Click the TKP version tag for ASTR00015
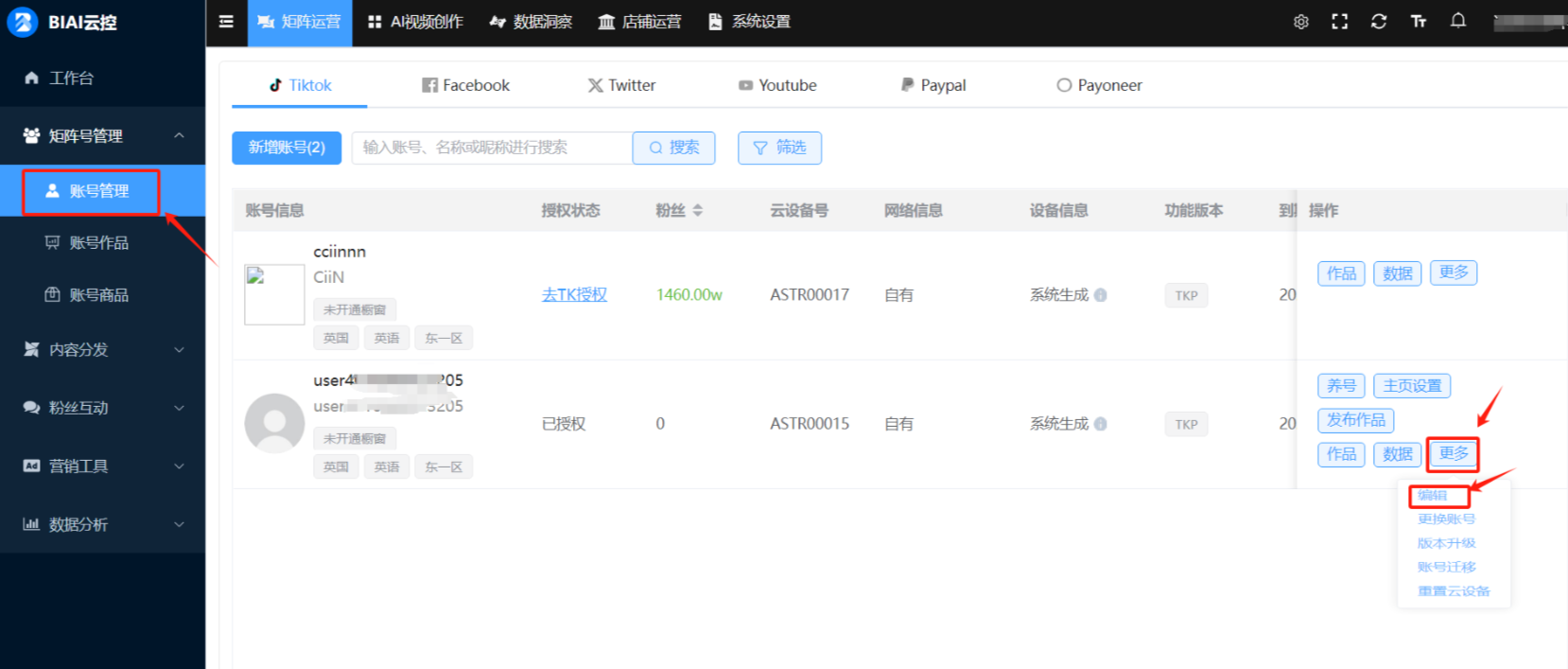 (x=1186, y=424)
